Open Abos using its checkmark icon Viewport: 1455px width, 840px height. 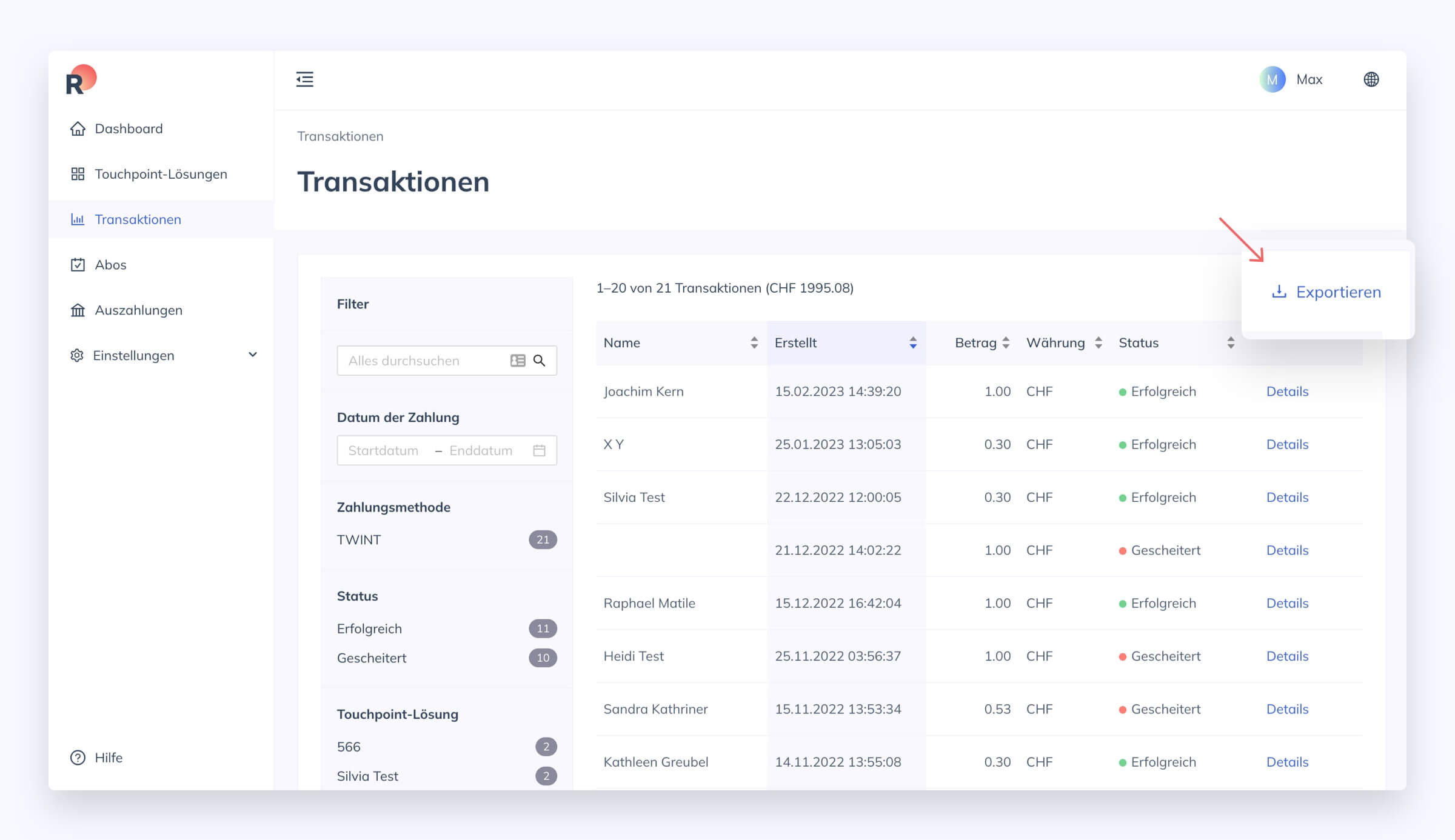pos(78,264)
